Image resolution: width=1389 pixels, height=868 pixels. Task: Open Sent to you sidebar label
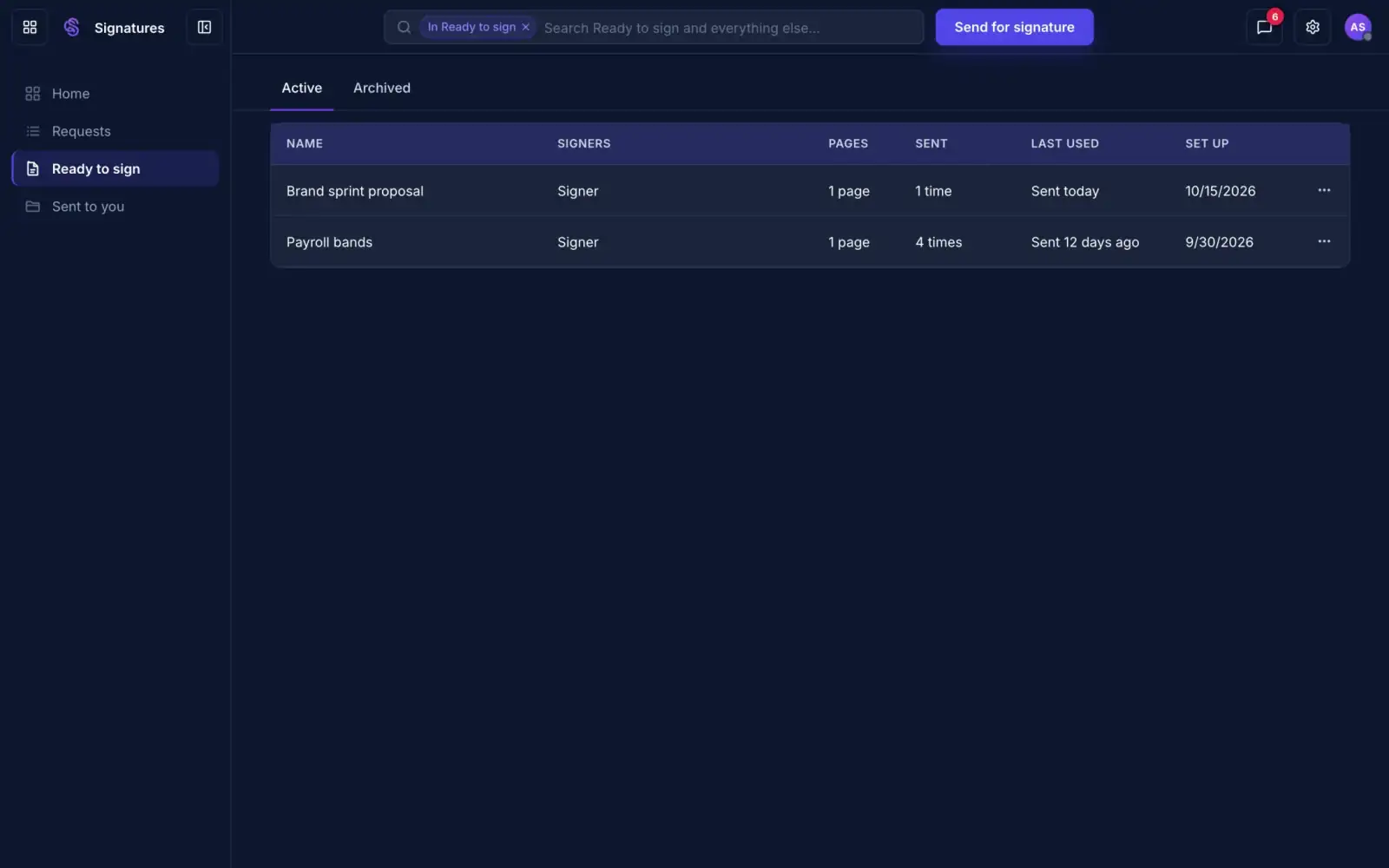coord(88,207)
